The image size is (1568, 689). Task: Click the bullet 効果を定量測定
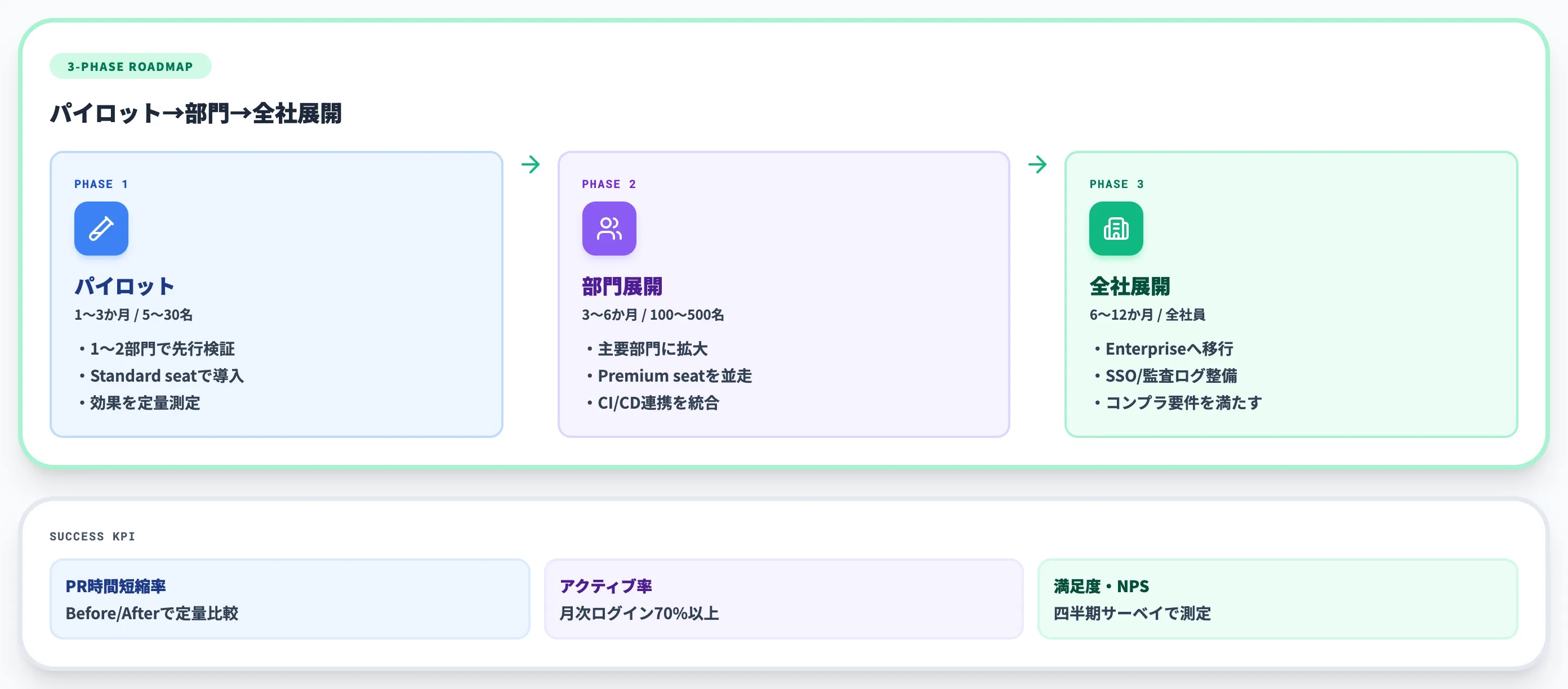[140, 402]
